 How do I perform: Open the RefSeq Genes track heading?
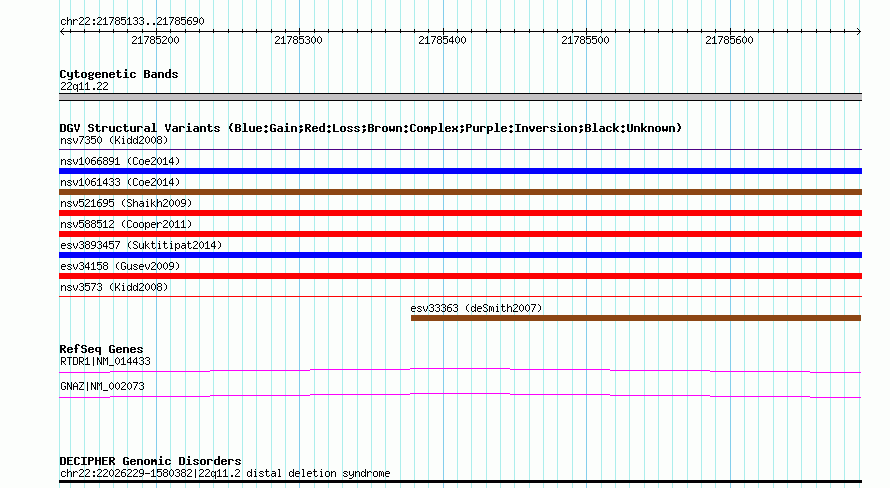101,349
